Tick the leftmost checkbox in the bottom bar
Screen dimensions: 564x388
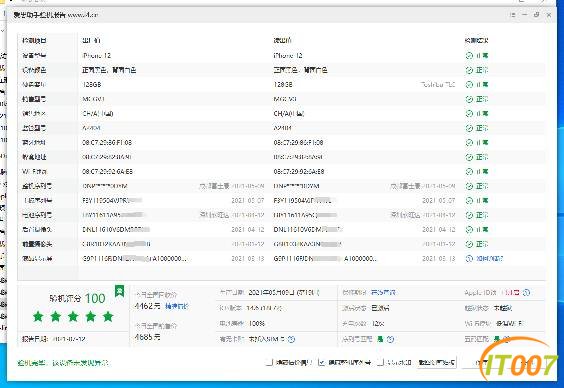(x=269, y=362)
